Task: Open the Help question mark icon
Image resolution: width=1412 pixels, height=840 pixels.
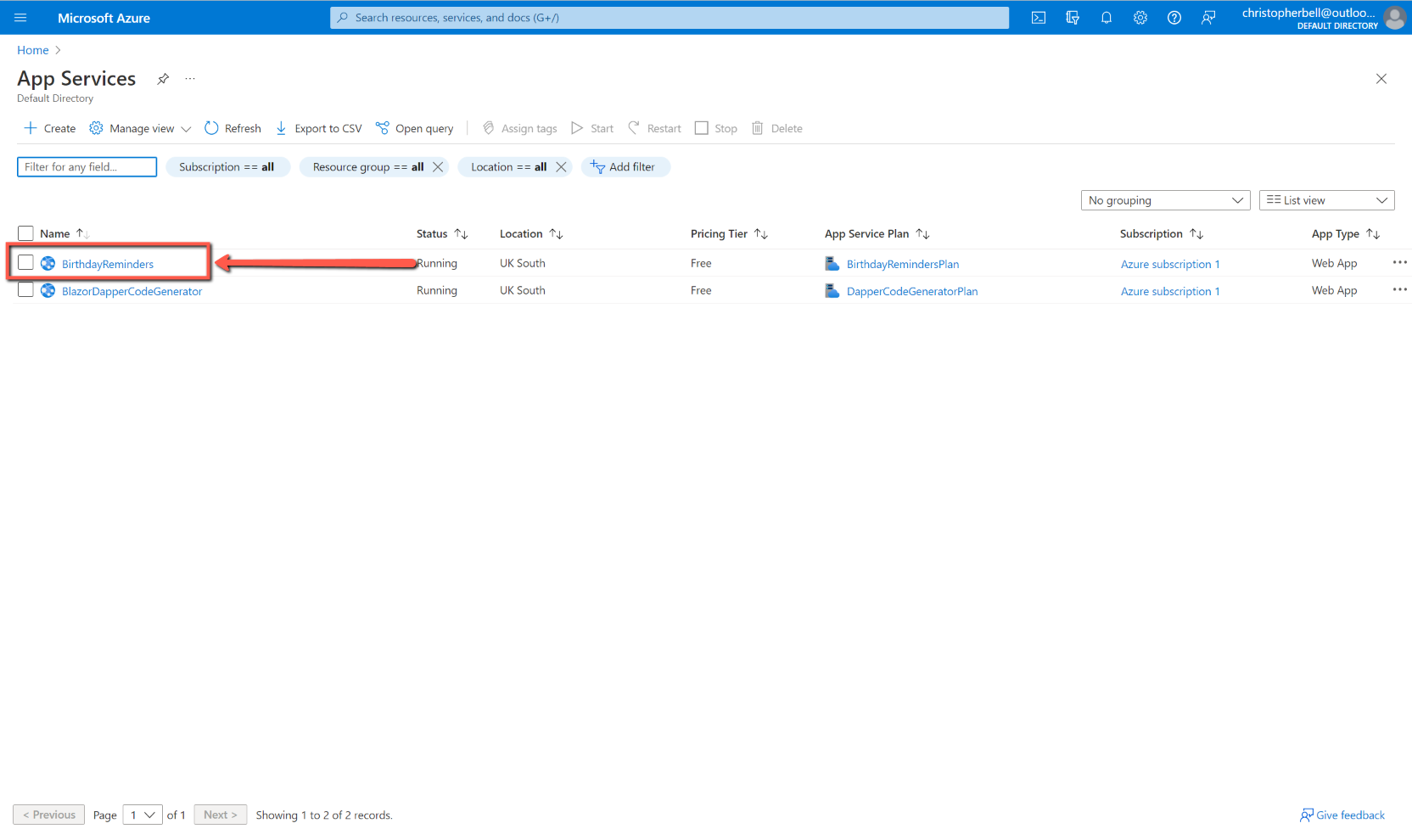Action: click(x=1174, y=17)
